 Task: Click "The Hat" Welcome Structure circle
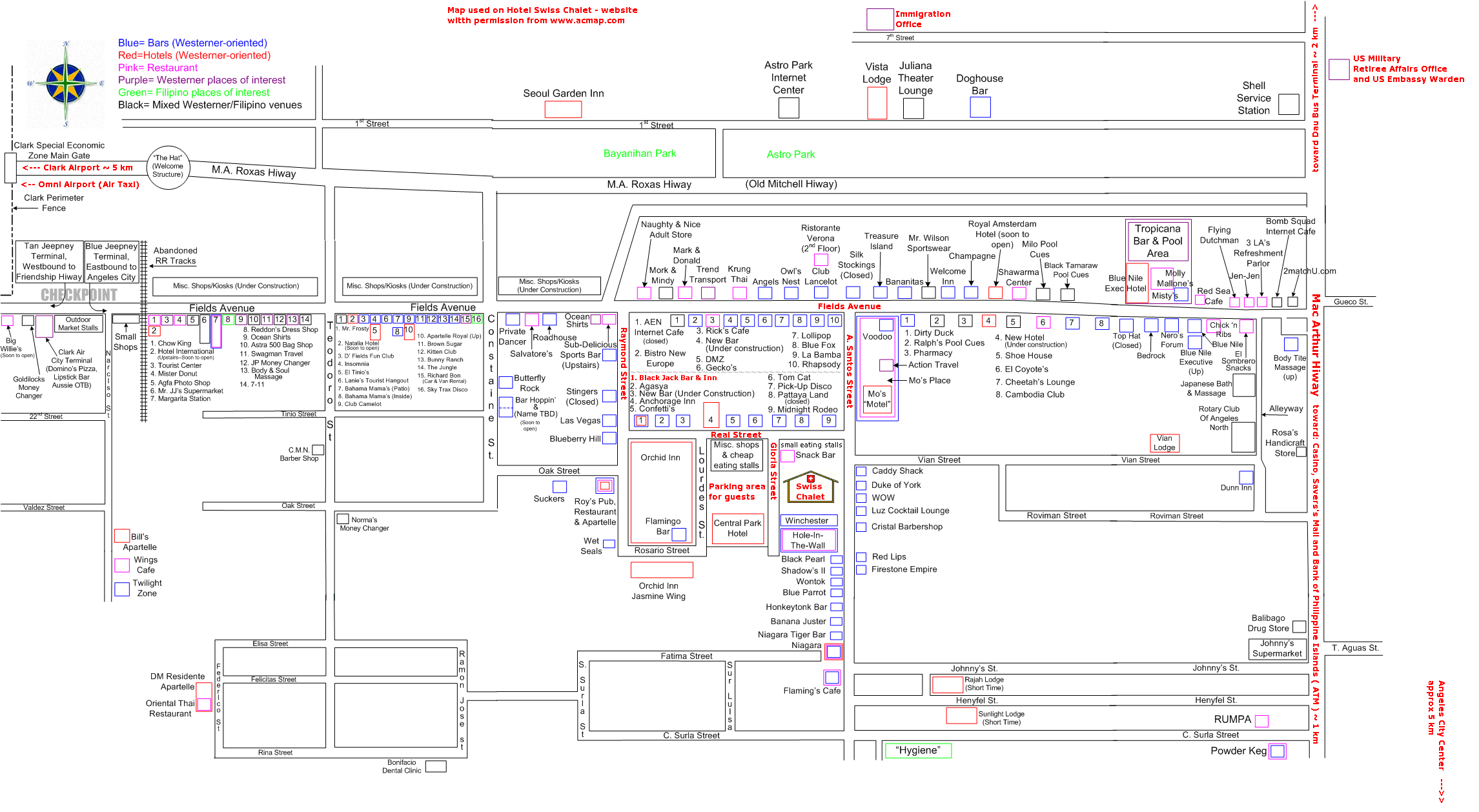pyautogui.click(x=168, y=167)
